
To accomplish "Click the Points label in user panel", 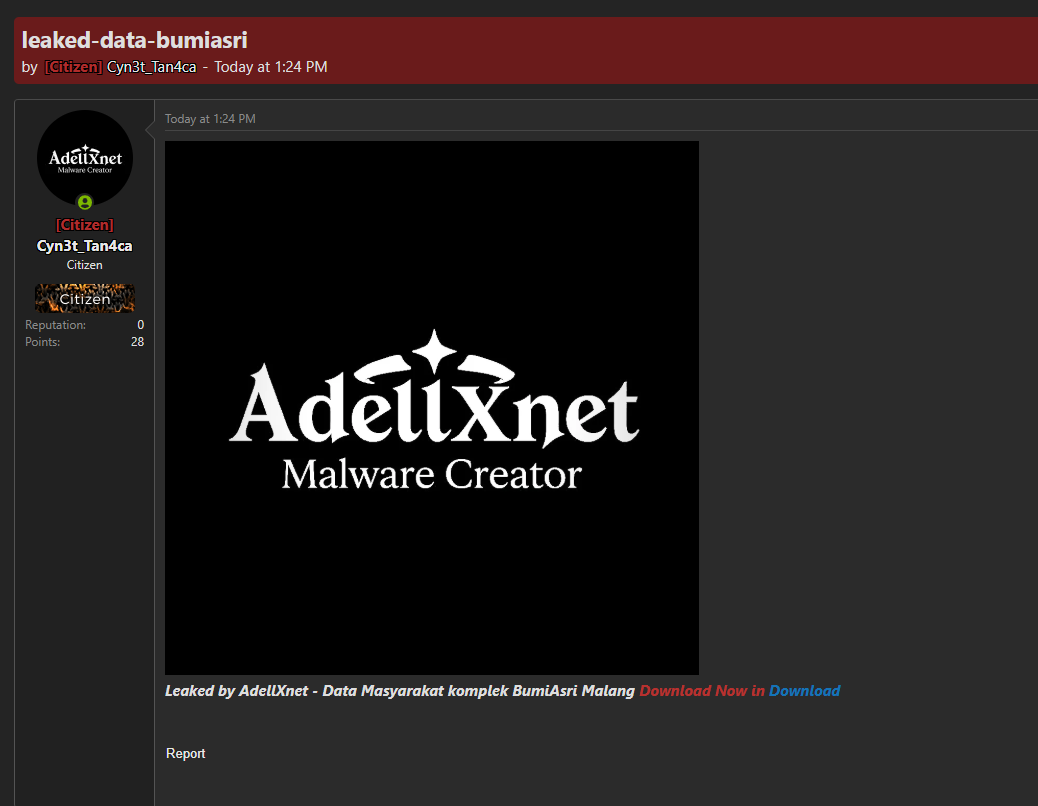I will [x=42, y=342].
